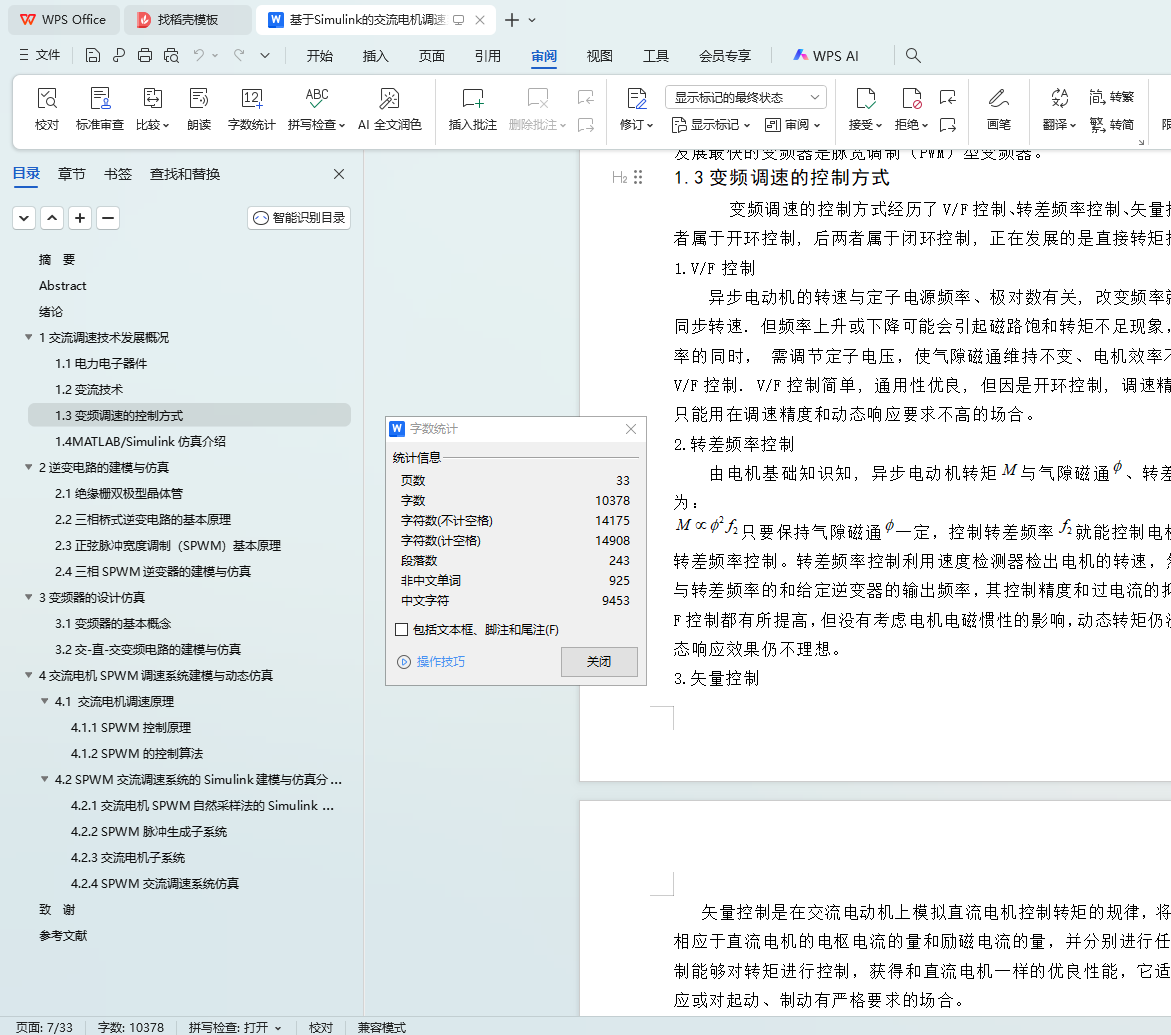Reject changes with 拒绝
Image resolution: width=1171 pixels, height=1035 pixels.
911,109
